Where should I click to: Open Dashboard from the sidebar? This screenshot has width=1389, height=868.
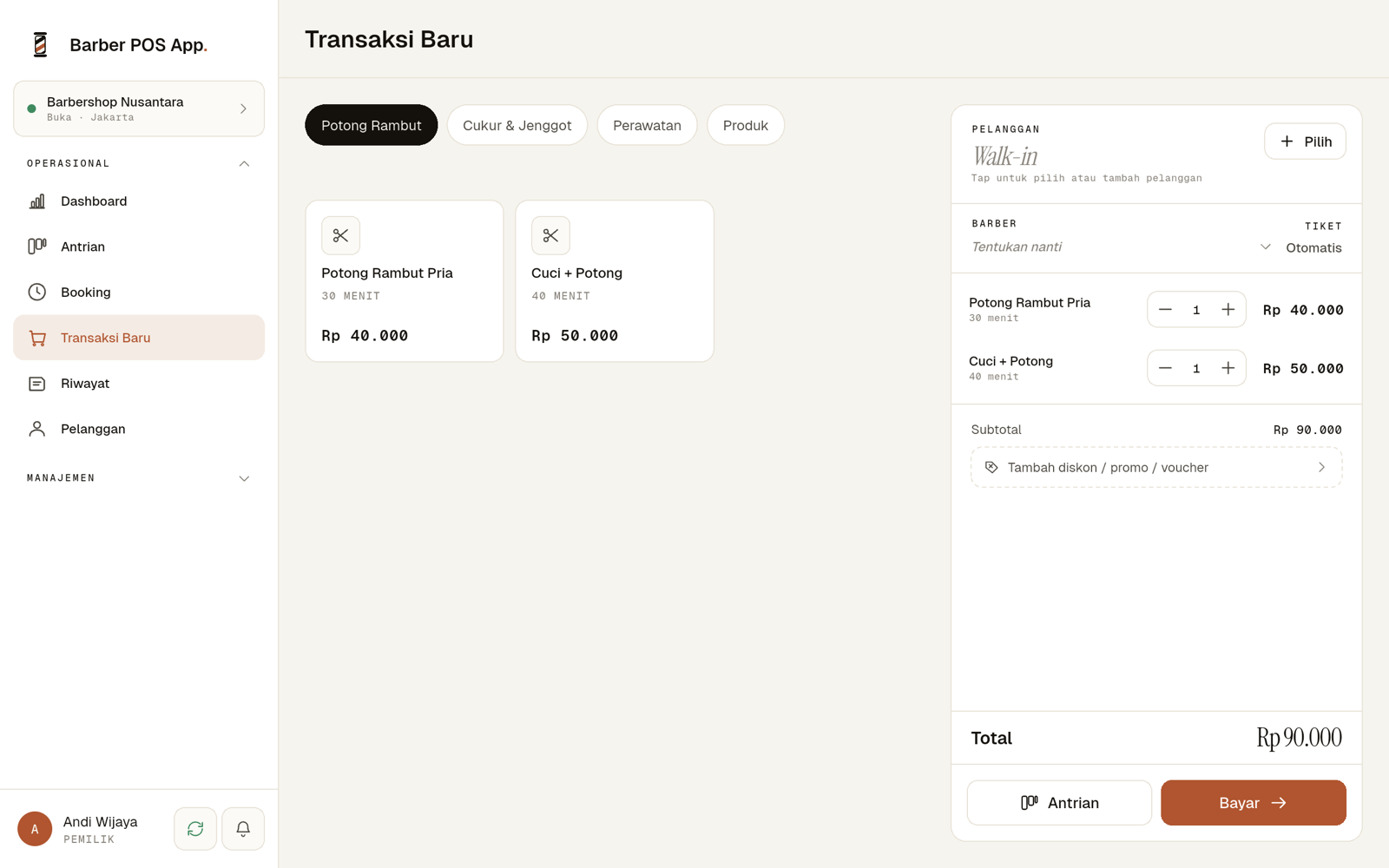(139, 201)
